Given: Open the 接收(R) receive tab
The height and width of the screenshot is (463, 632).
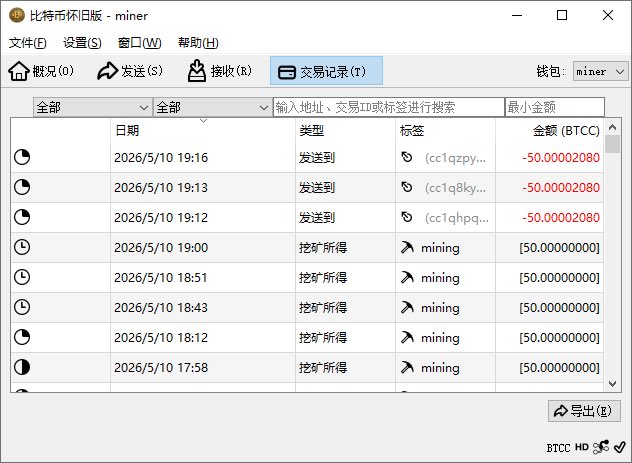Looking at the screenshot, I should 220,71.
